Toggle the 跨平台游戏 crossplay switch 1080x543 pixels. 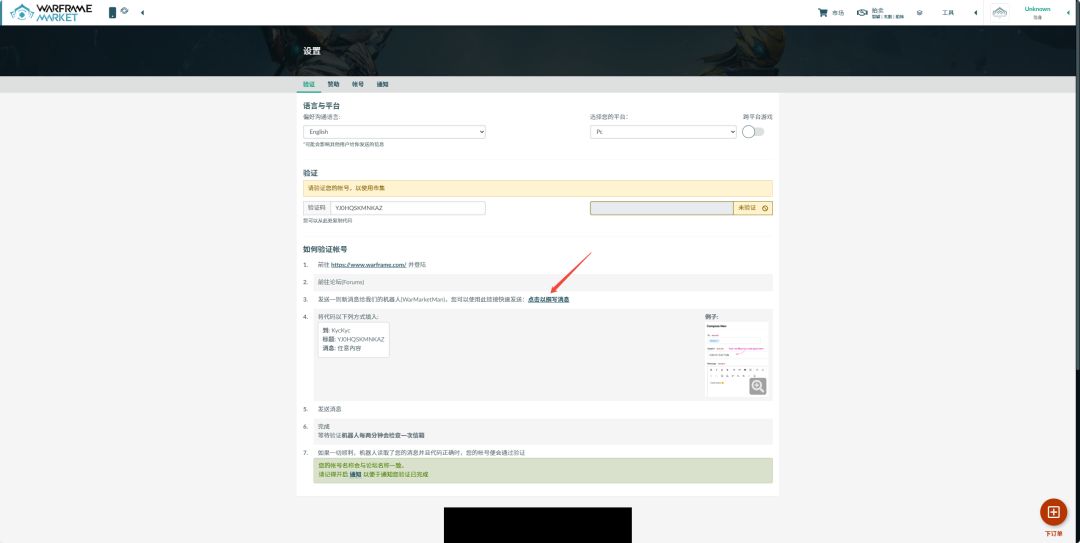point(753,132)
